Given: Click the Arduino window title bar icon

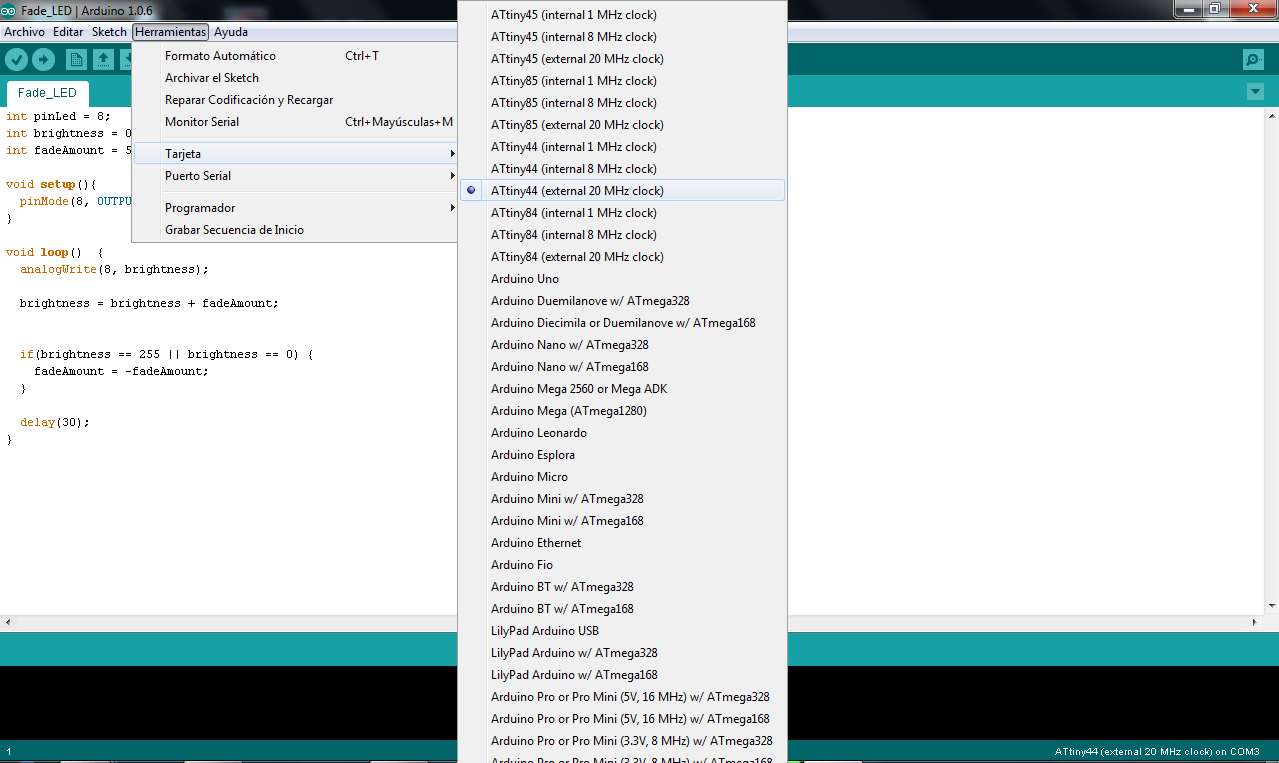Looking at the screenshot, I should point(9,9).
